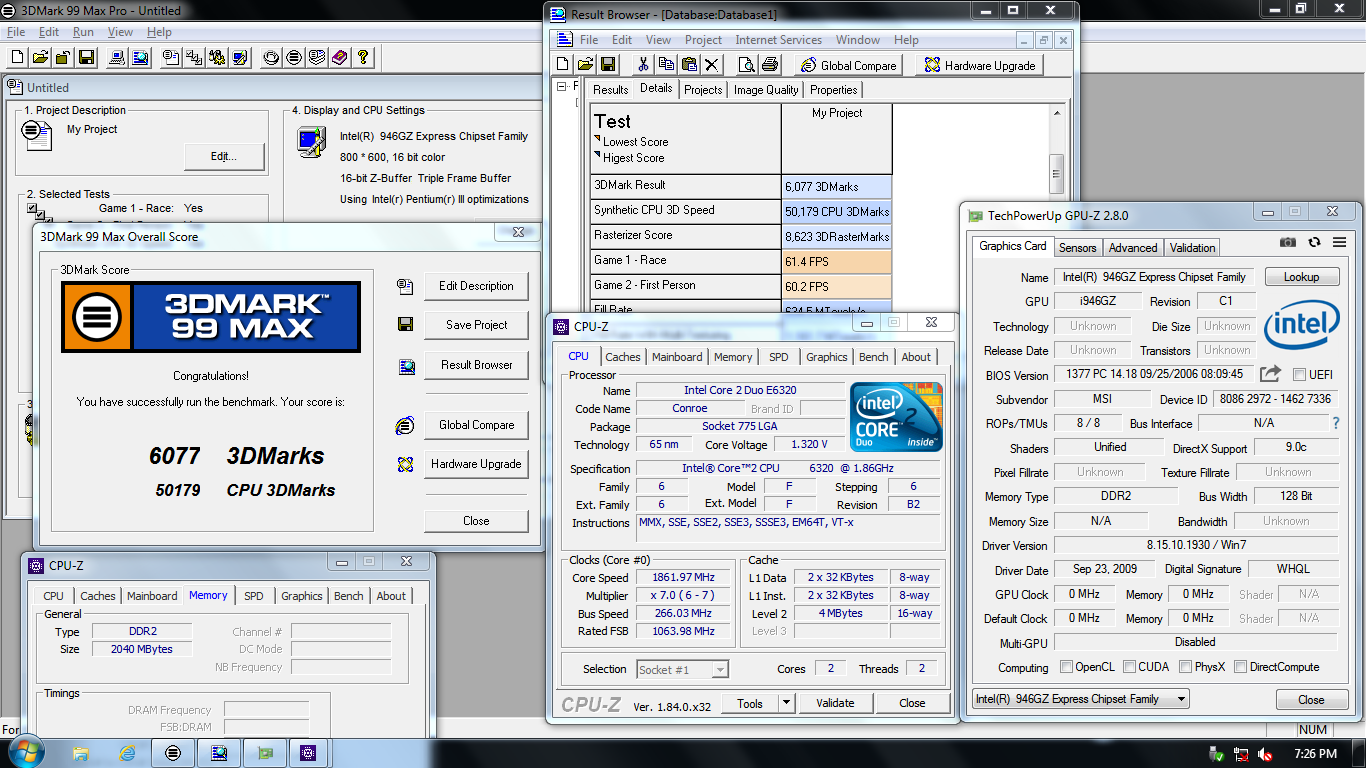Open Internet Services menu in Result Browser

778,40
